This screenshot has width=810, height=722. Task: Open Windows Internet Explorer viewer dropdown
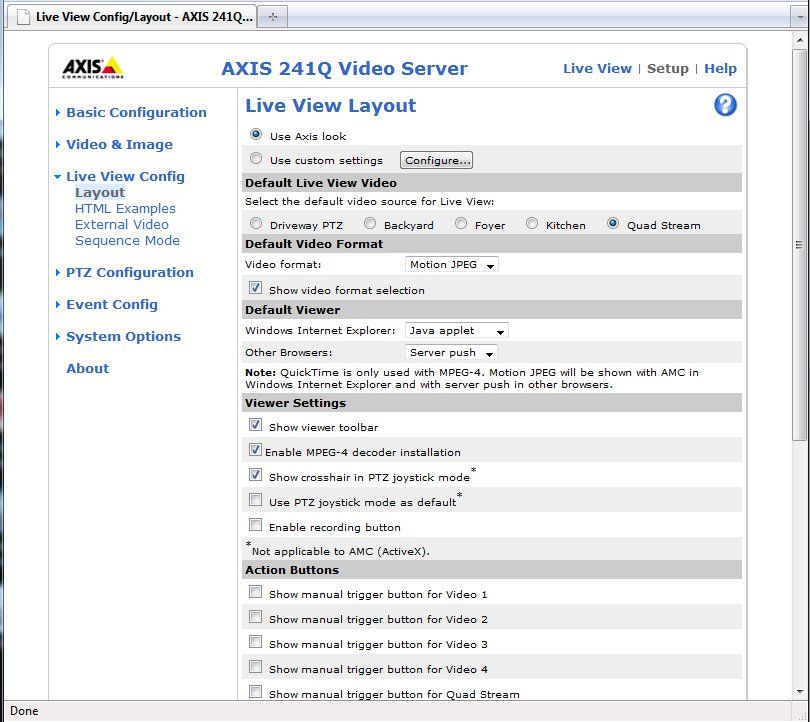[457, 331]
